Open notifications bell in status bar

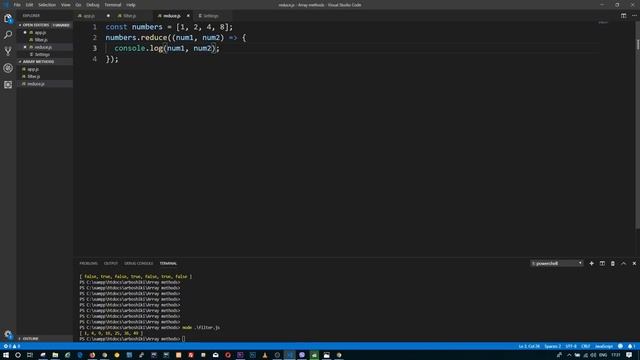click(631, 346)
